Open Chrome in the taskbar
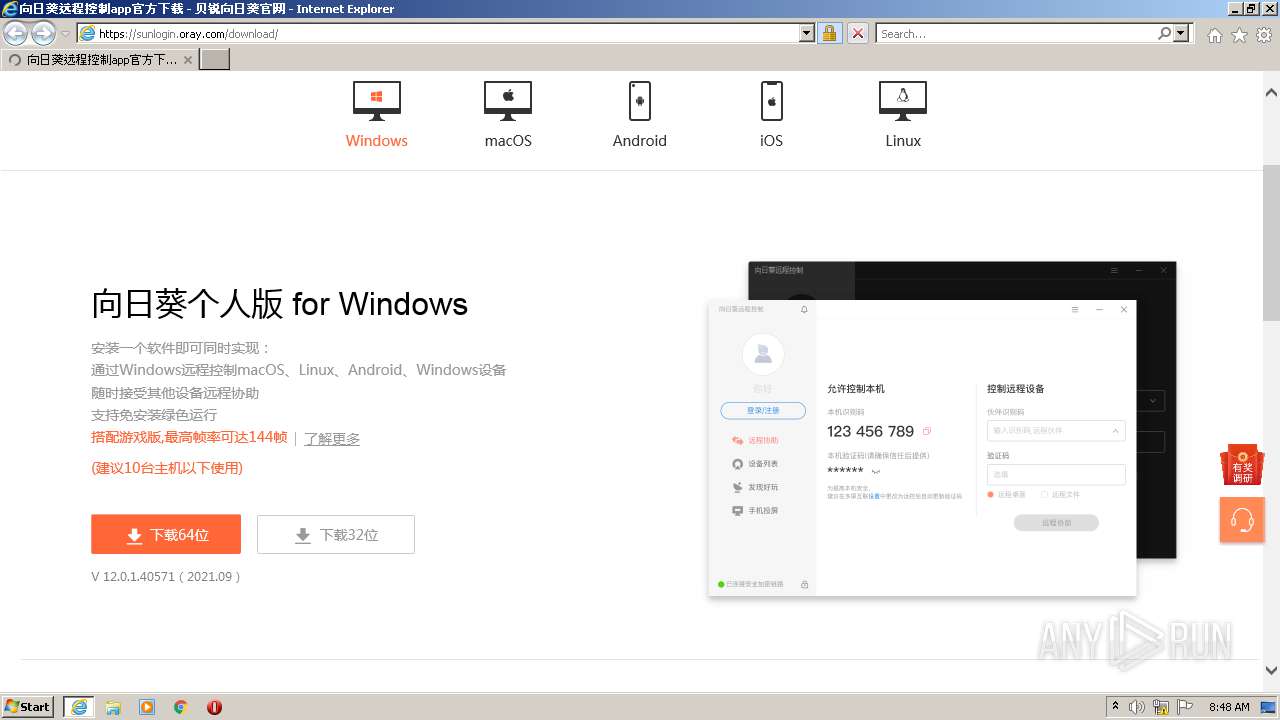 pos(181,707)
